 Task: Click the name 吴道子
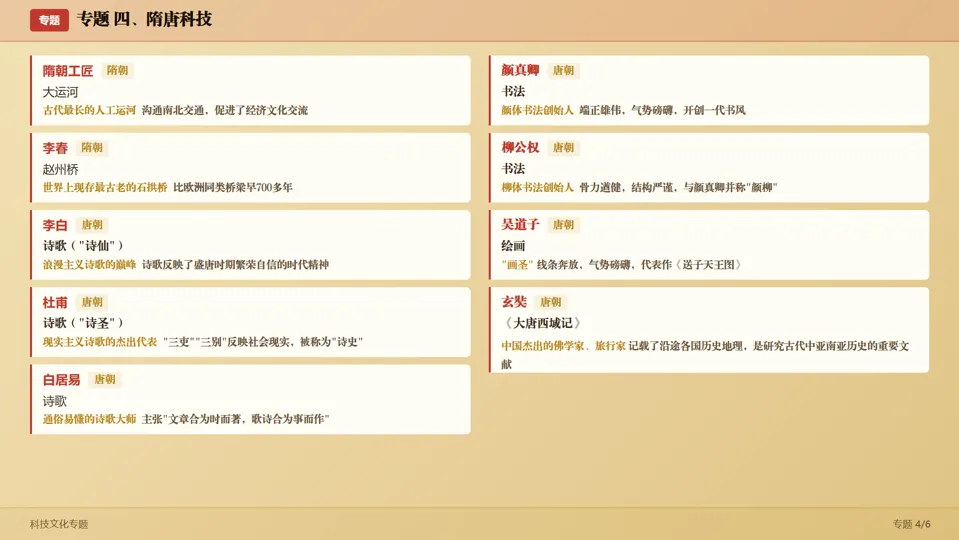point(520,224)
